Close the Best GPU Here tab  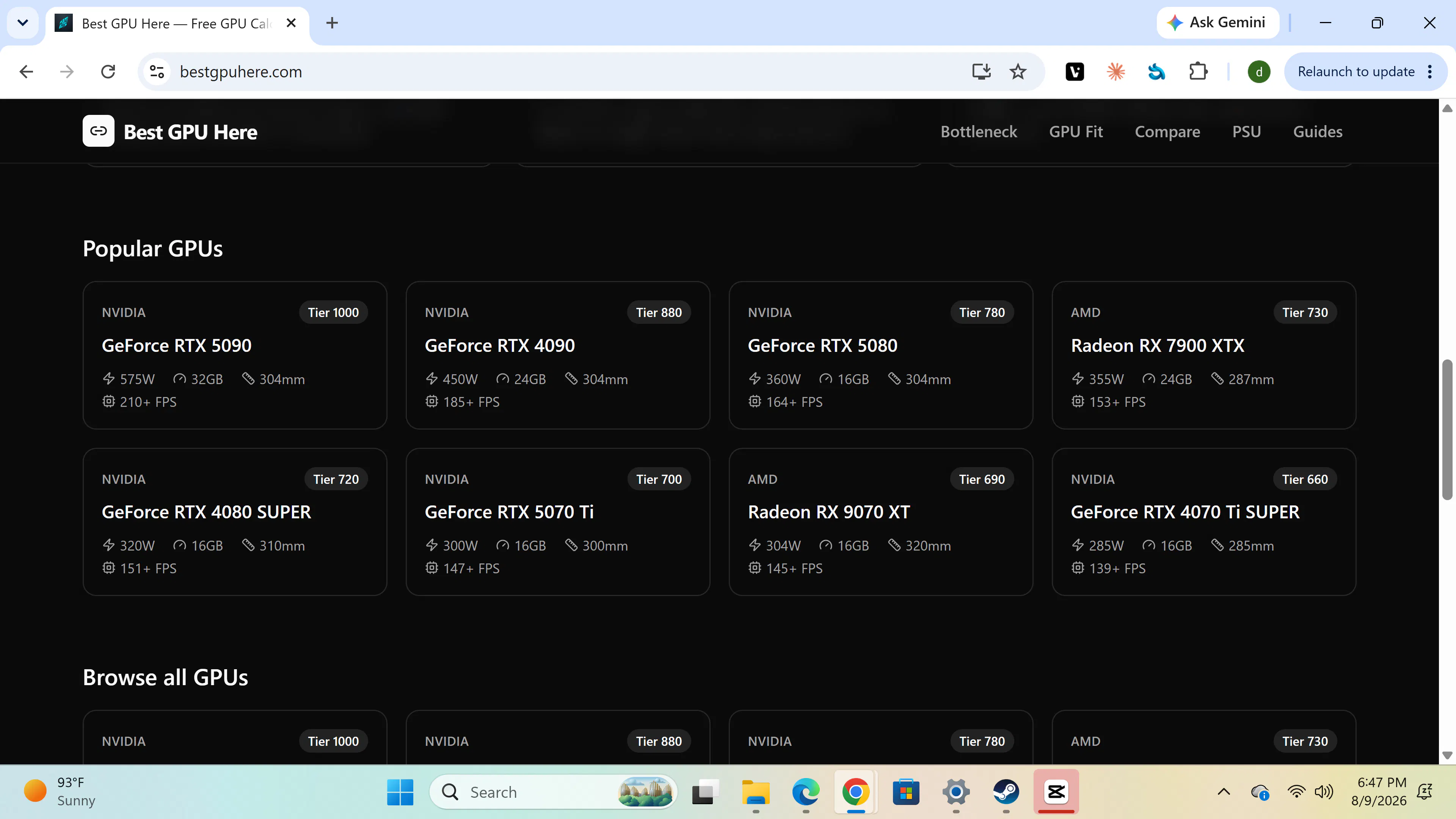[x=291, y=23]
